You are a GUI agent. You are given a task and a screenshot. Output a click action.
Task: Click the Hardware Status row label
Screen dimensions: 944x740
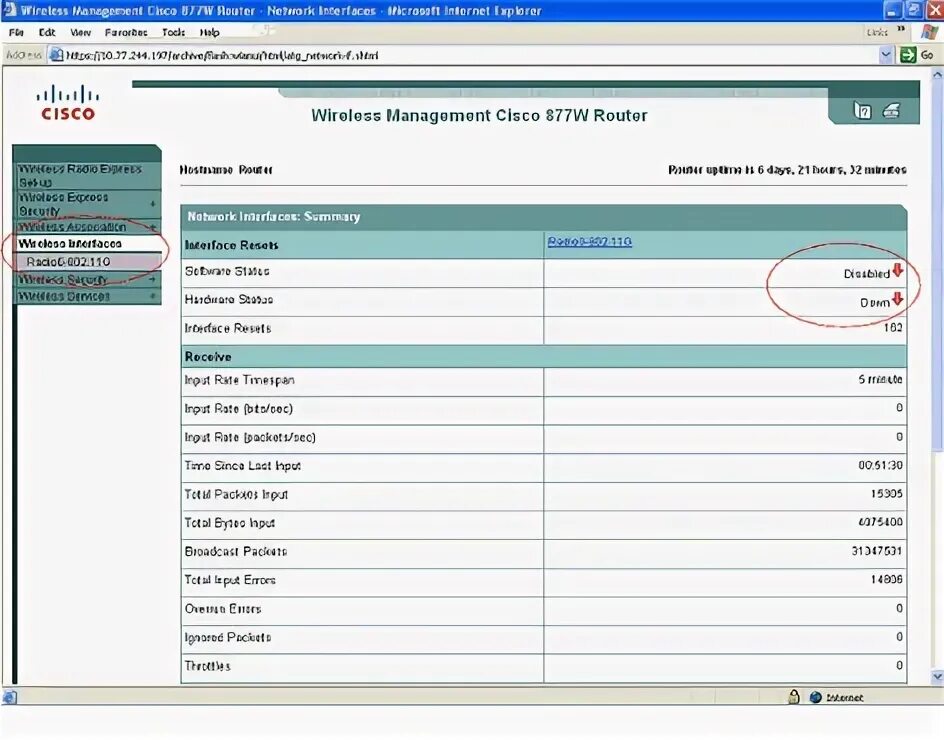click(x=229, y=299)
